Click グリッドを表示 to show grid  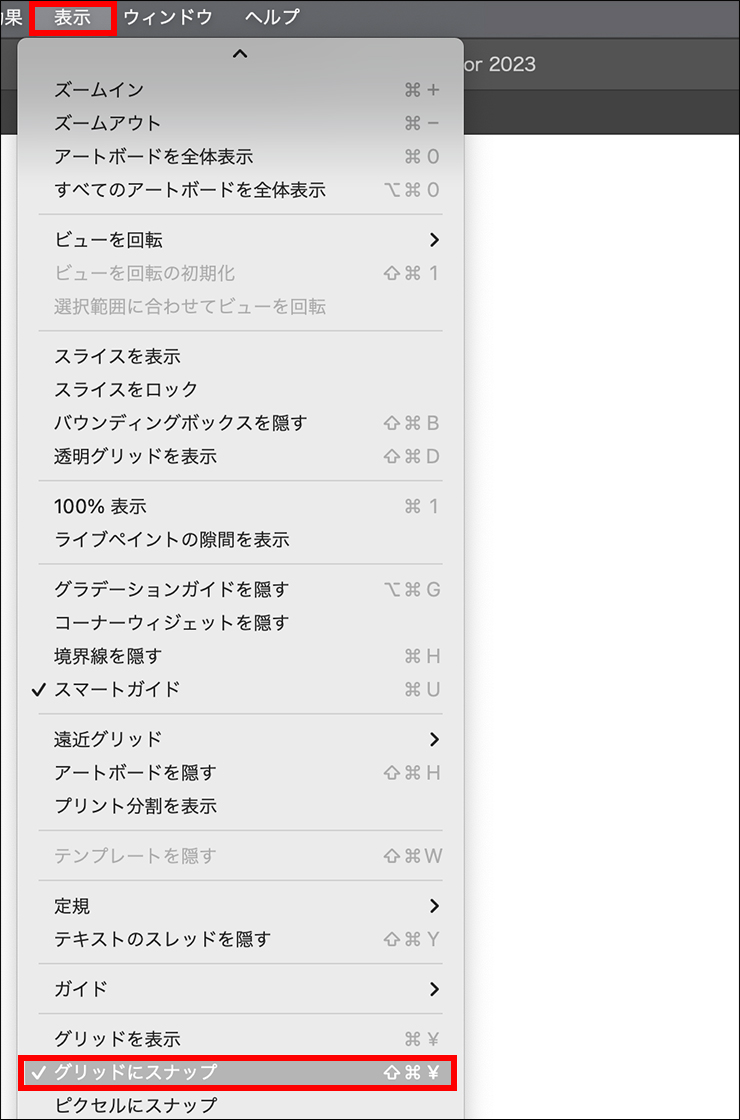[x=117, y=1039]
